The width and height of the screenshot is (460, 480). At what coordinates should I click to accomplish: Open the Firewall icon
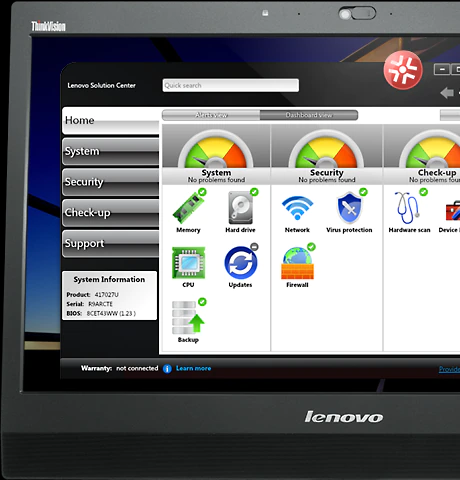click(x=297, y=263)
